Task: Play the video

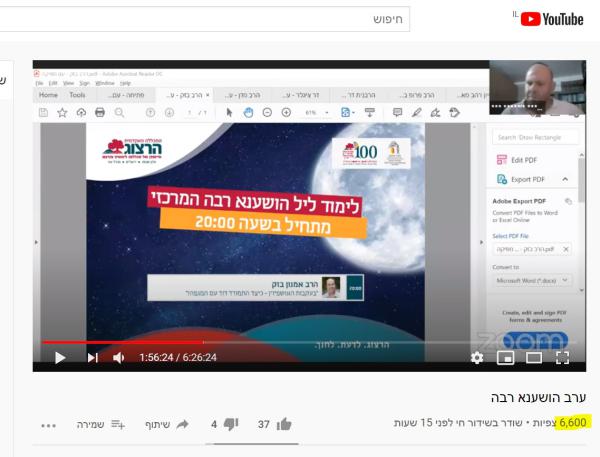Action: click(60, 357)
